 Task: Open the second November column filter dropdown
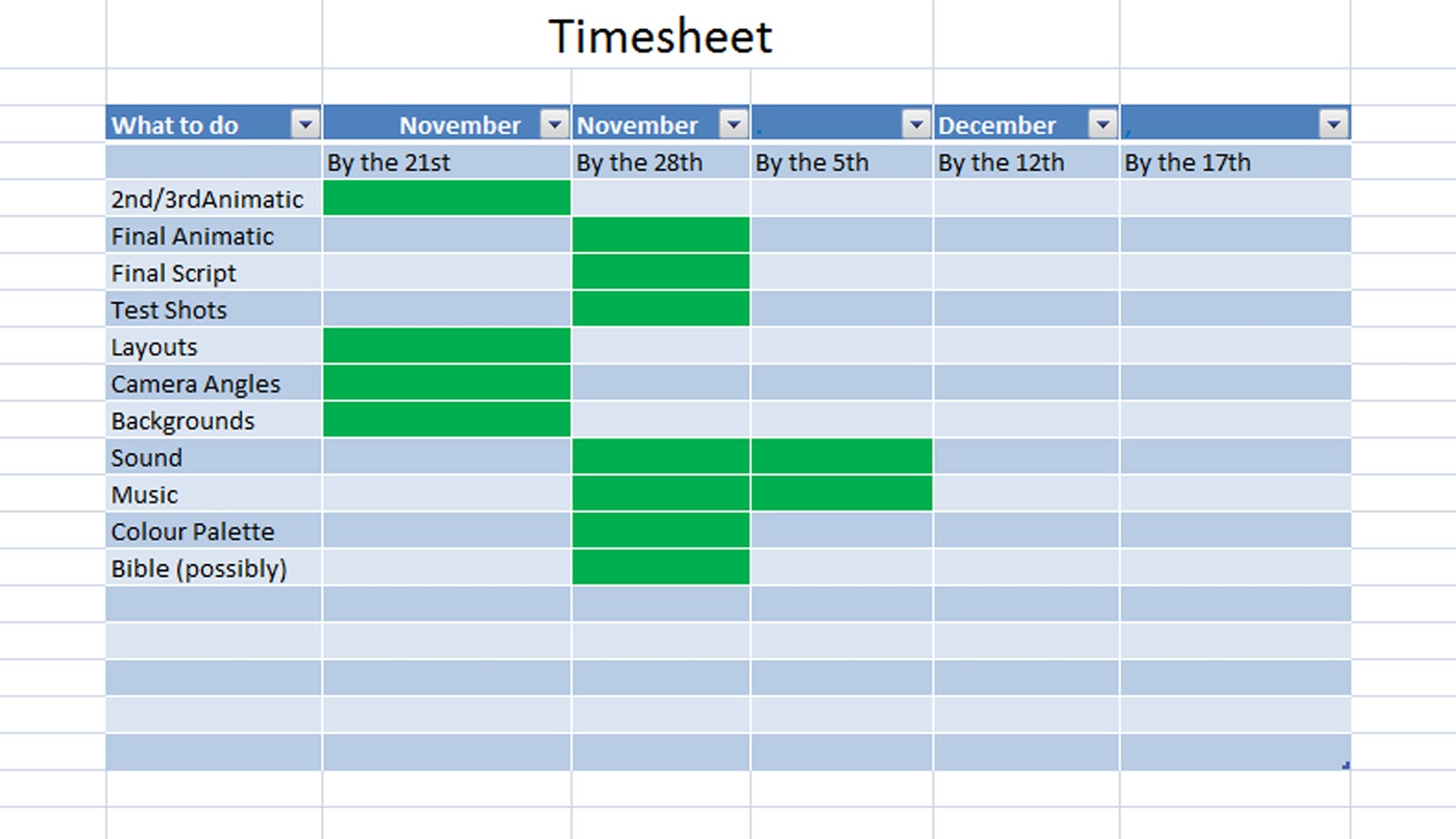733,125
